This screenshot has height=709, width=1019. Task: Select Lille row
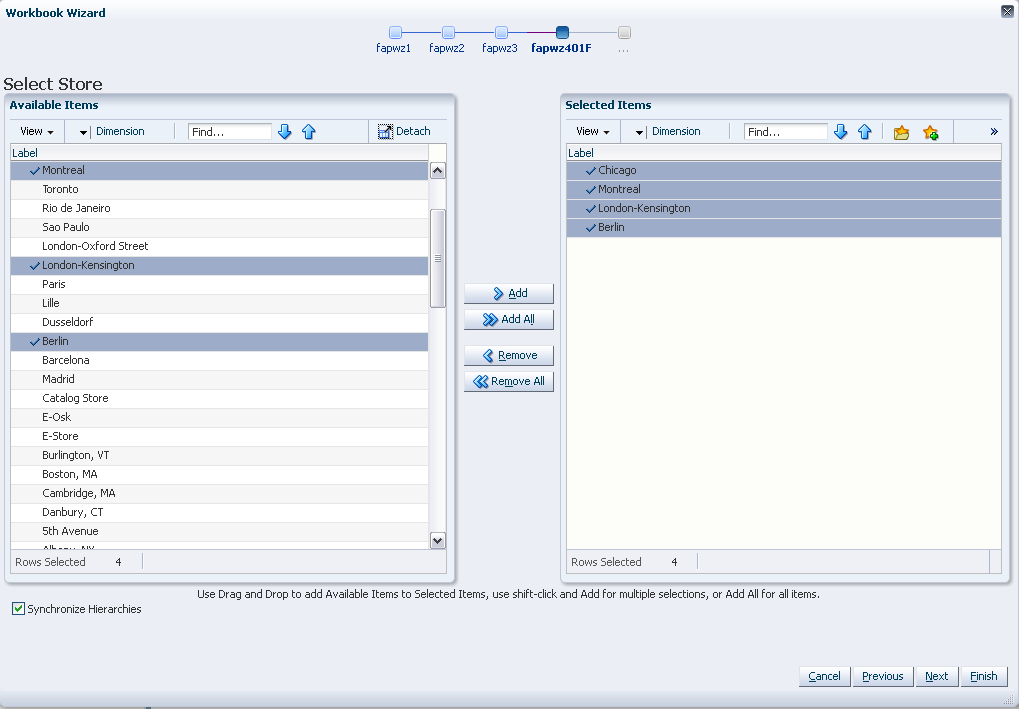(x=220, y=303)
